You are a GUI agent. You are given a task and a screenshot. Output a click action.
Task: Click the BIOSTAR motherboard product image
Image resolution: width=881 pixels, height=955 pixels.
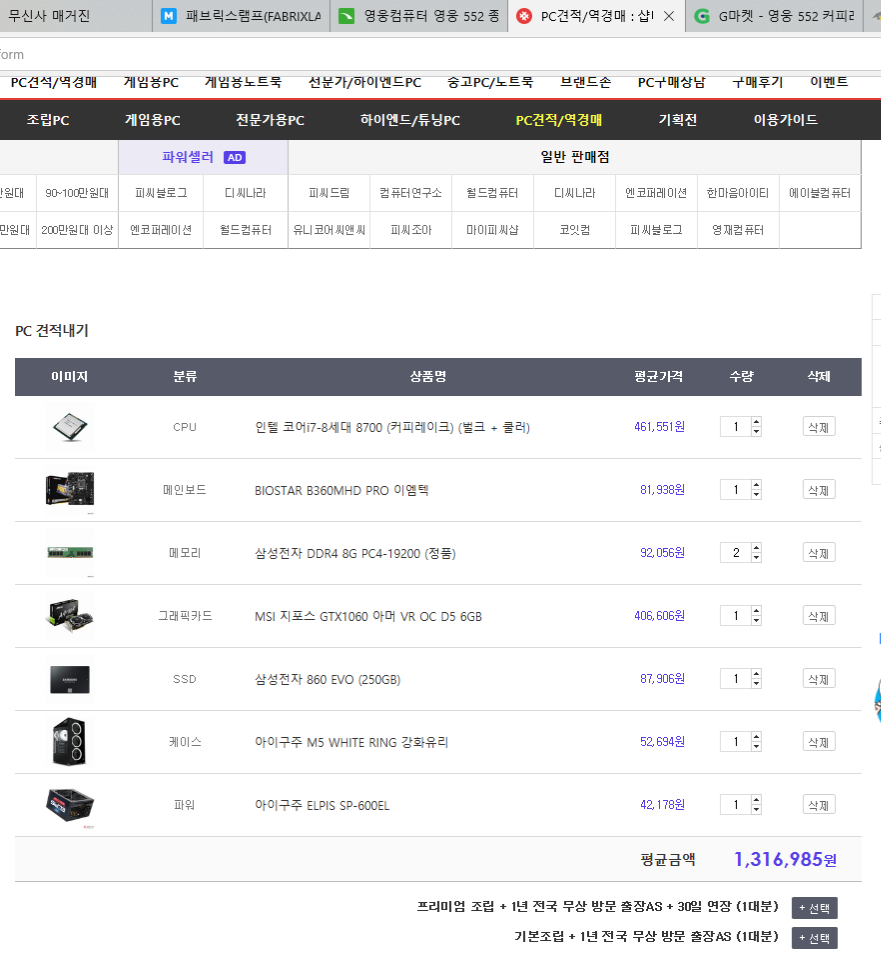pos(70,490)
